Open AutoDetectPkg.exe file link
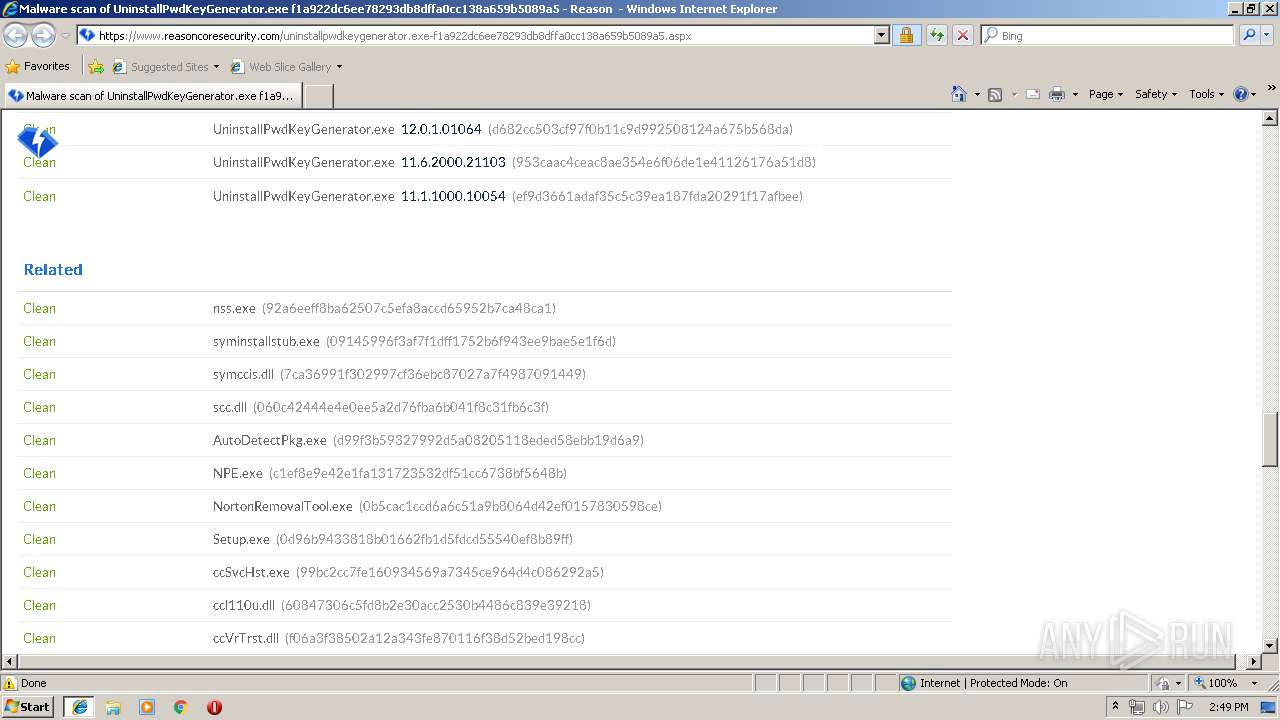This screenshot has height=720, width=1280. click(270, 440)
